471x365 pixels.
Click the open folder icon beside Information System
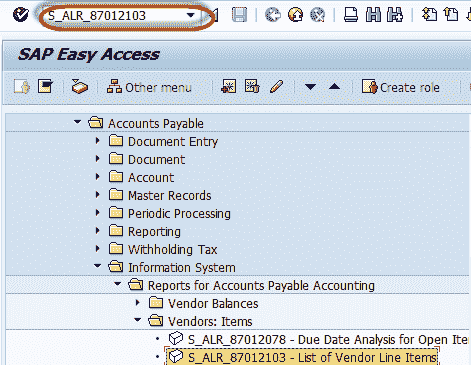pos(116,266)
